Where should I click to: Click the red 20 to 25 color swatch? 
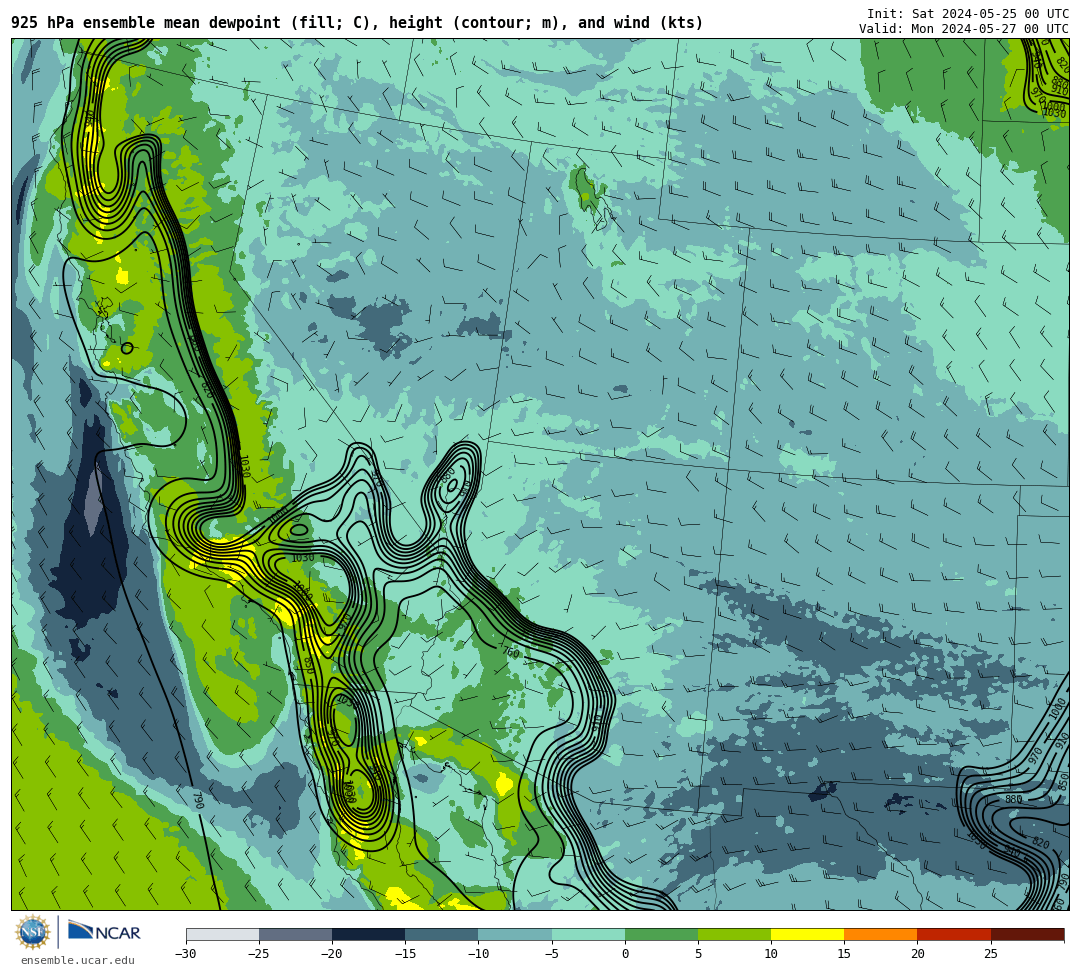pyautogui.click(x=954, y=934)
